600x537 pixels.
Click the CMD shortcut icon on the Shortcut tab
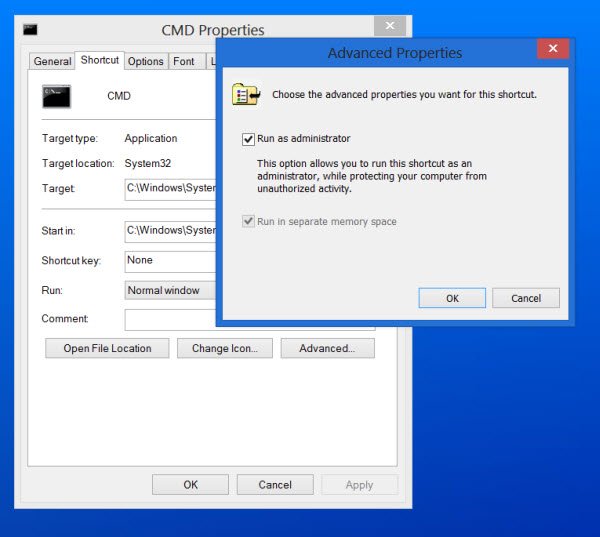[57, 96]
